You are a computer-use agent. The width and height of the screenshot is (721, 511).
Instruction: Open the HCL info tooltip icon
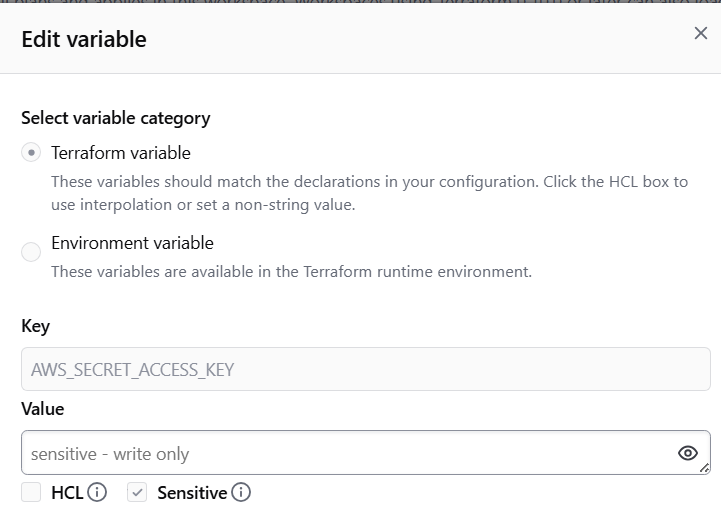pyautogui.click(x=97, y=492)
